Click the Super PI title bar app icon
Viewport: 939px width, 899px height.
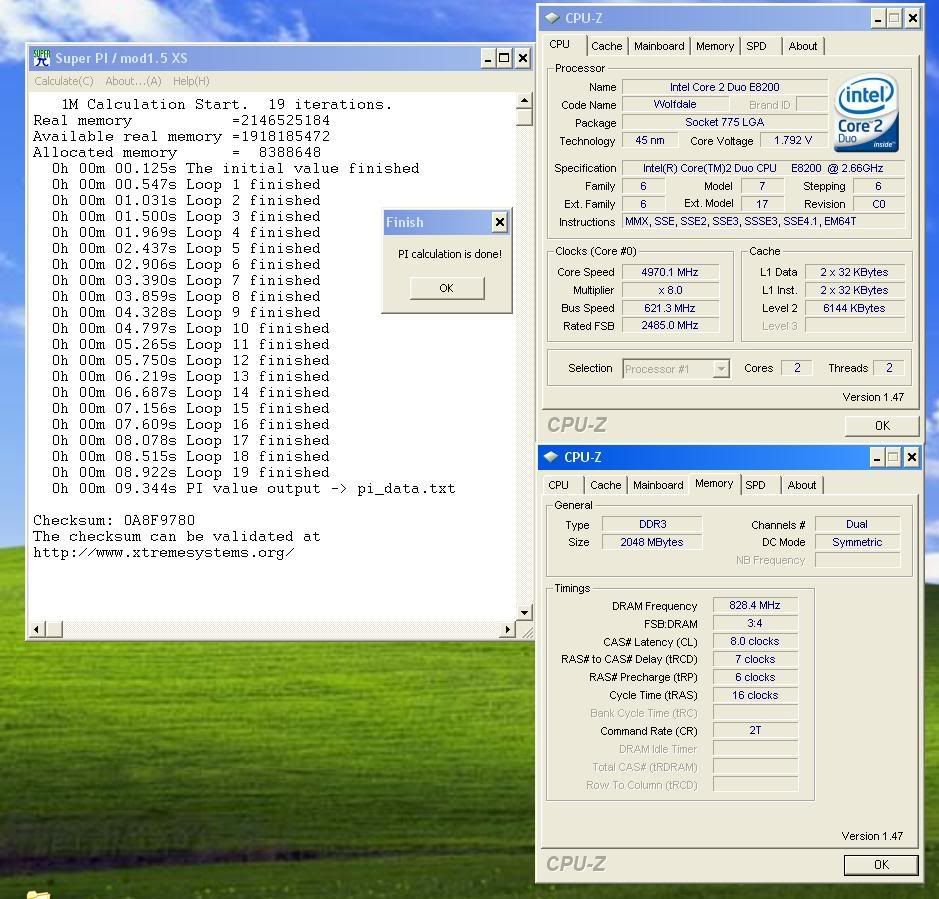(42, 58)
